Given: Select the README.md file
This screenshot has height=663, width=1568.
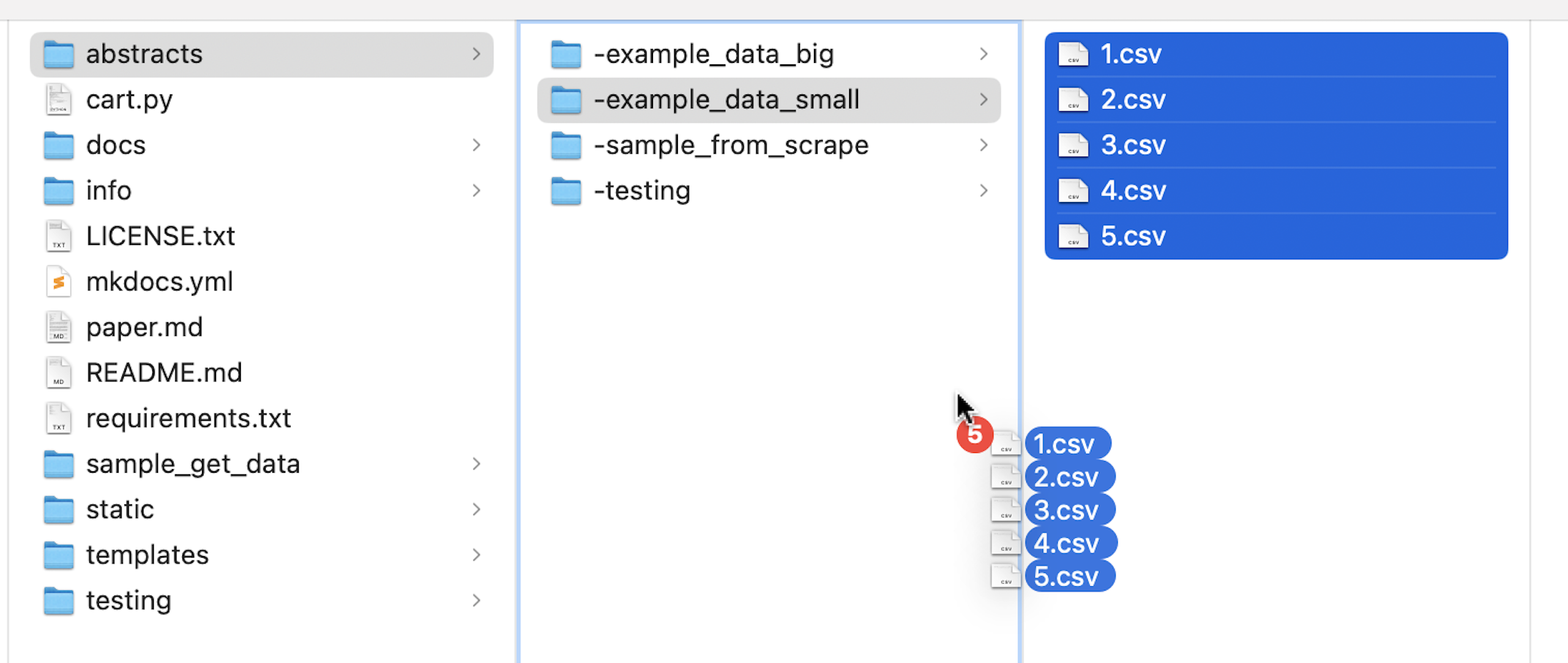Looking at the screenshot, I should [x=163, y=373].
